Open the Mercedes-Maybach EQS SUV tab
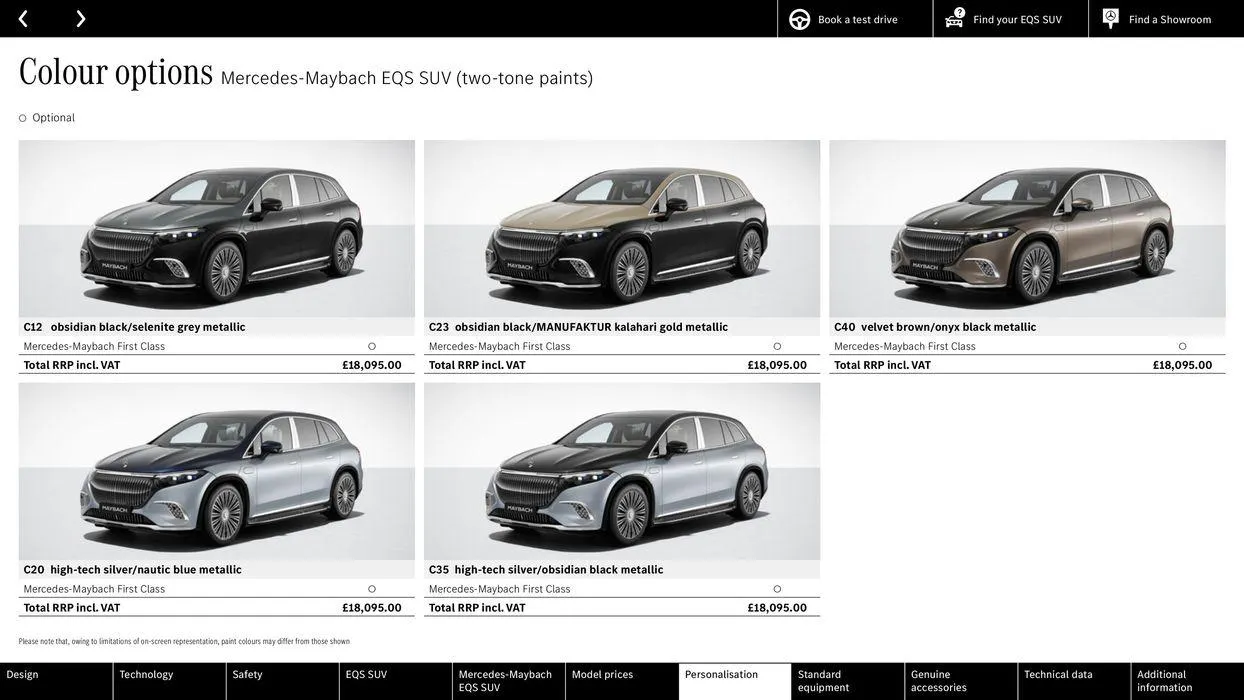This screenshot has width=1244, height=700. click(508, 681)
